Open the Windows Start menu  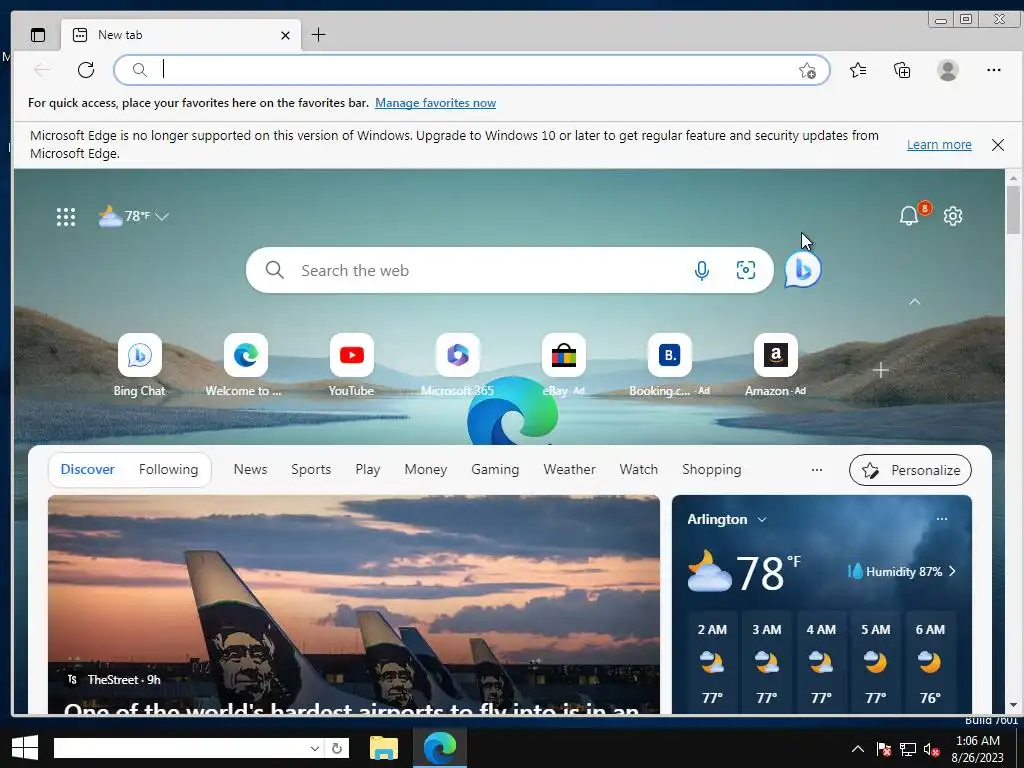pos(25,748)
